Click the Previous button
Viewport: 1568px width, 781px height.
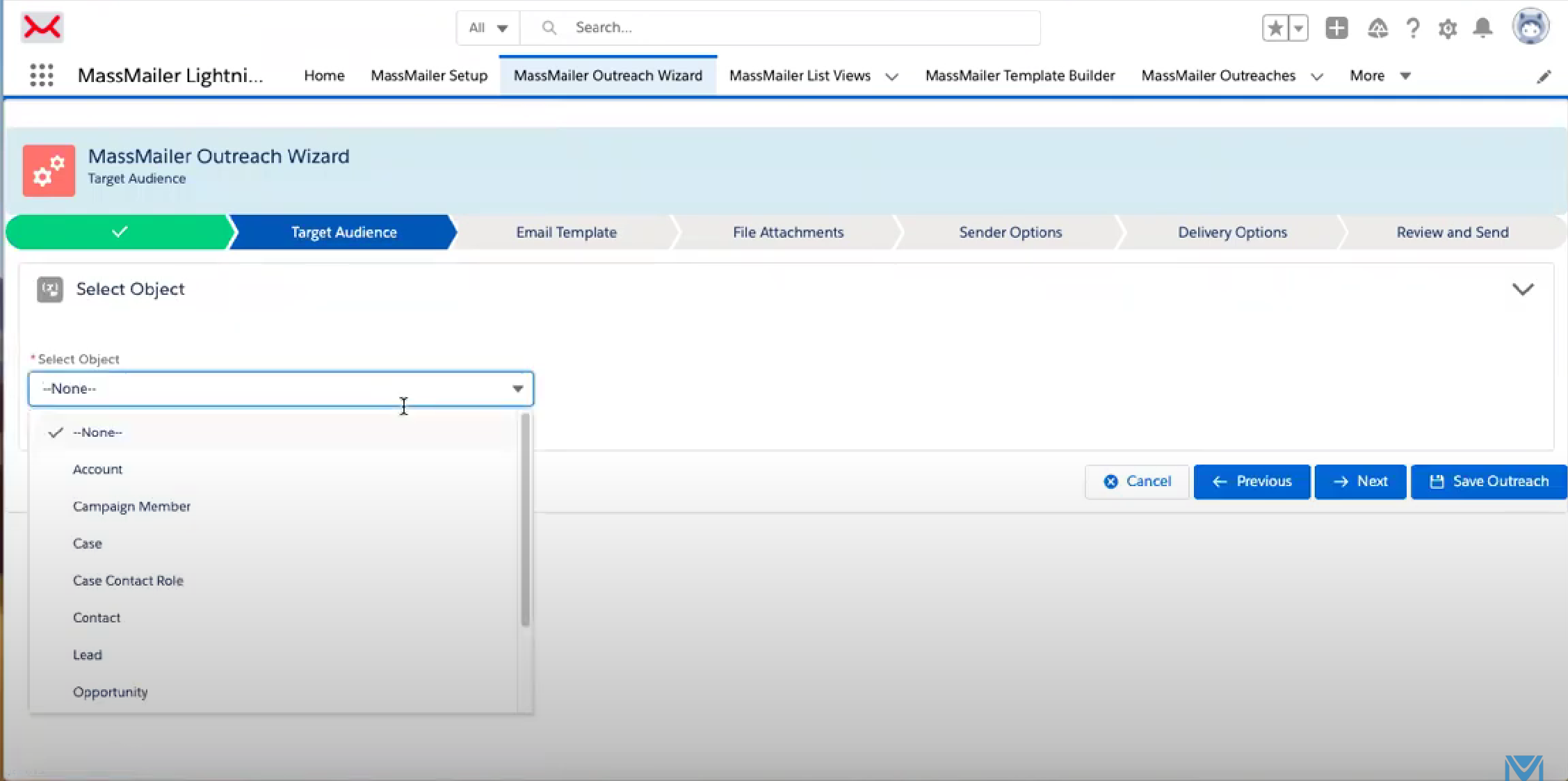1252,481
